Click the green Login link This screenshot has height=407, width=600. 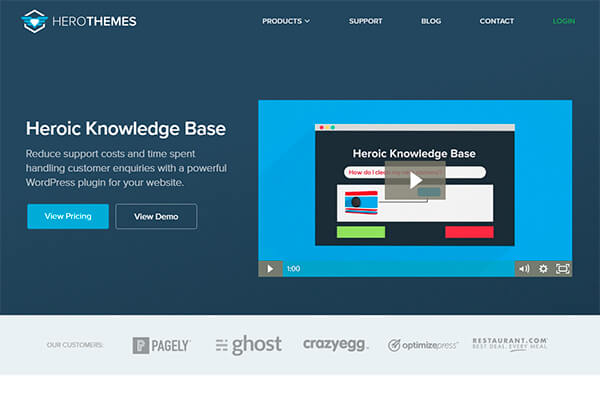pos(564,21)
